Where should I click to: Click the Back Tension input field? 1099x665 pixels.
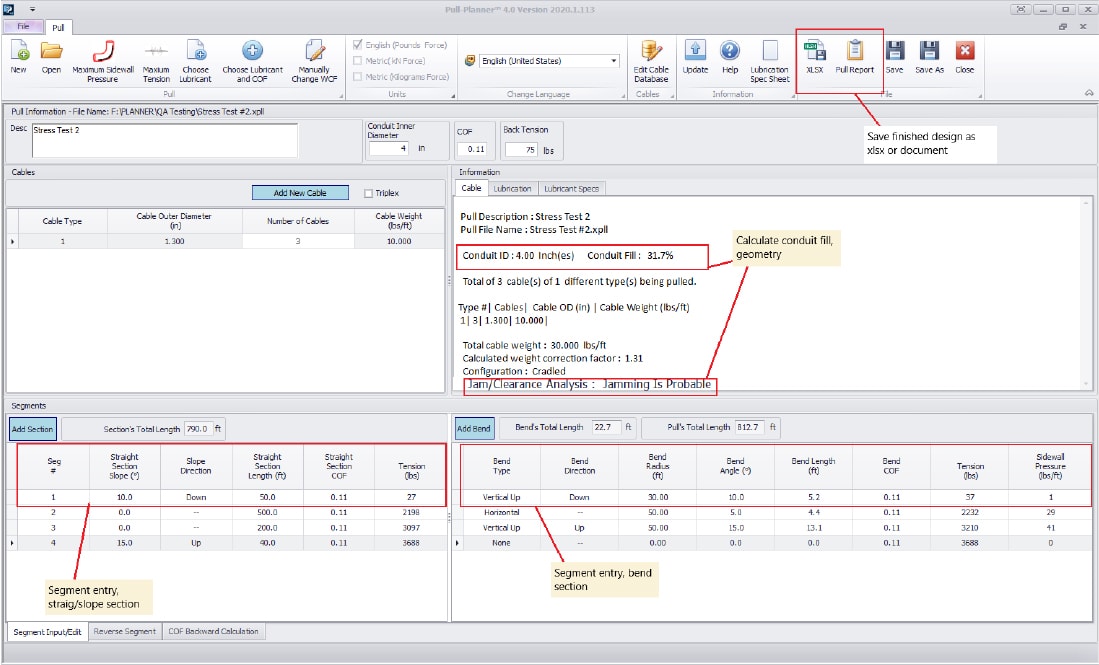(521, 150)
